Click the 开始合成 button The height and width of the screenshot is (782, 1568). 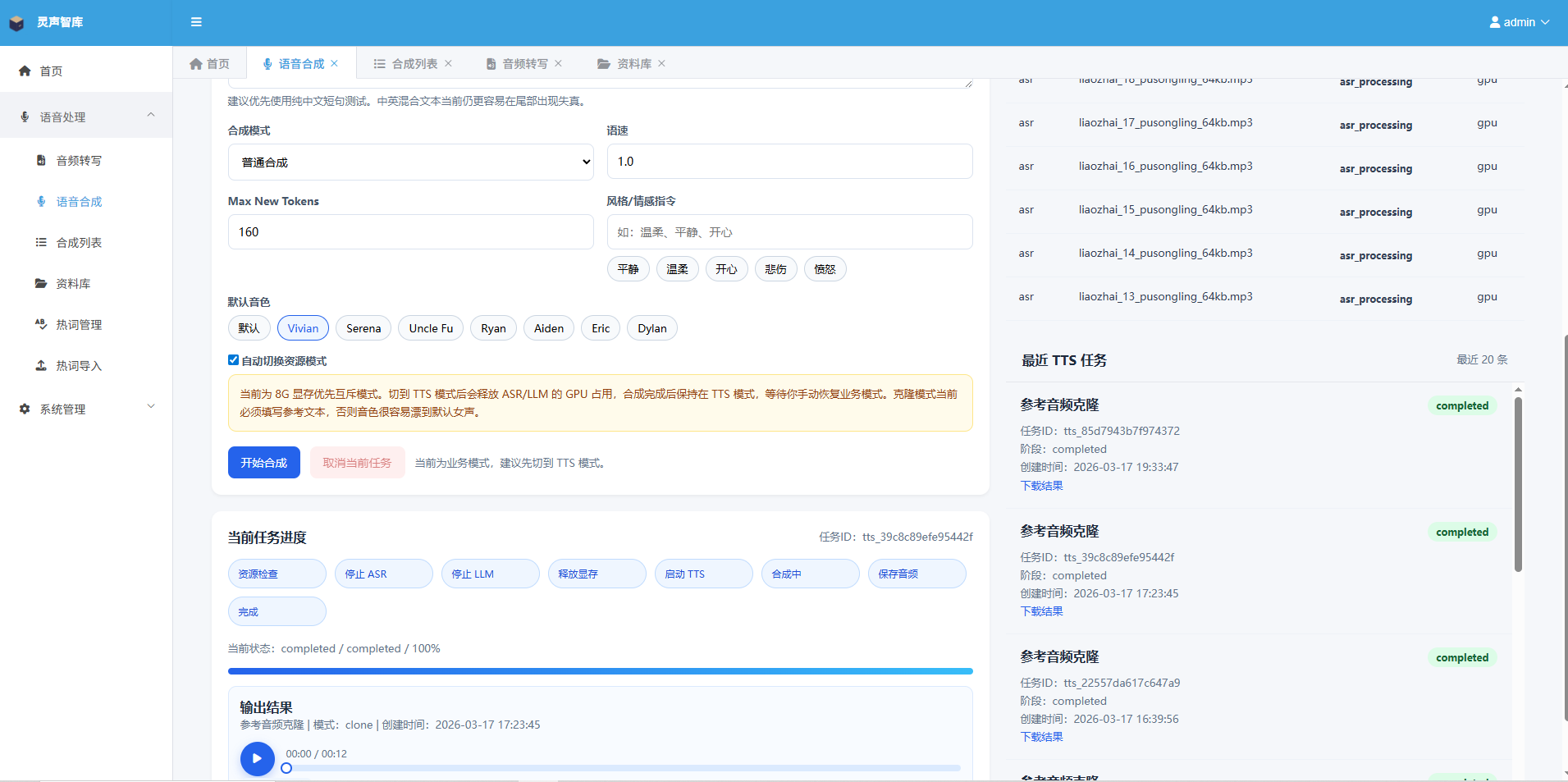pos(263,462)
